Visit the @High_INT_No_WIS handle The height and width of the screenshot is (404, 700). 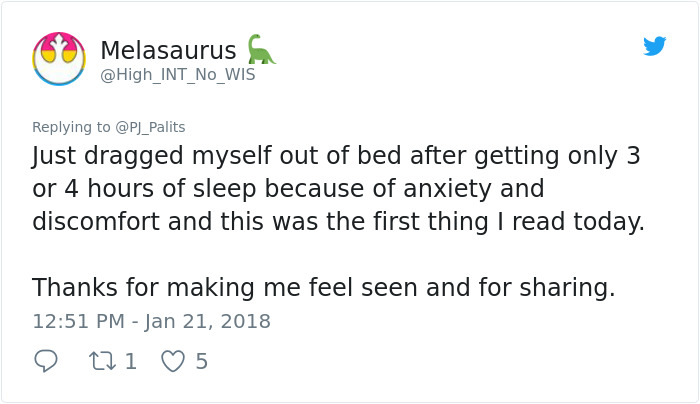178,75
